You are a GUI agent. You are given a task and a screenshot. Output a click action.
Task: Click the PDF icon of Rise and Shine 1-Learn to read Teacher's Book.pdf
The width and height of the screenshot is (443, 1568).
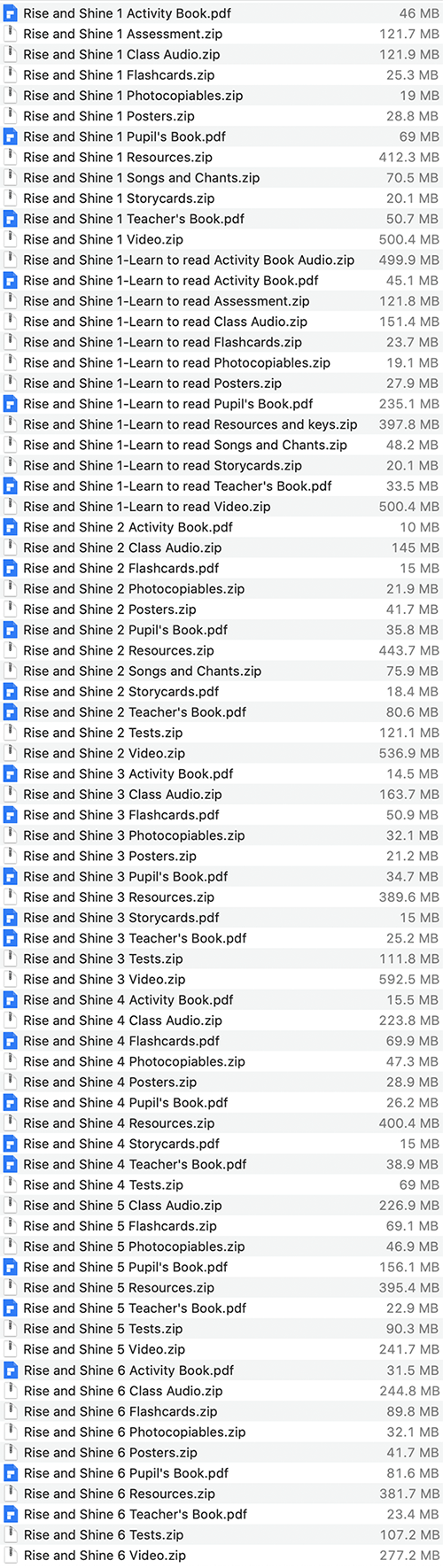click(11, 486)
